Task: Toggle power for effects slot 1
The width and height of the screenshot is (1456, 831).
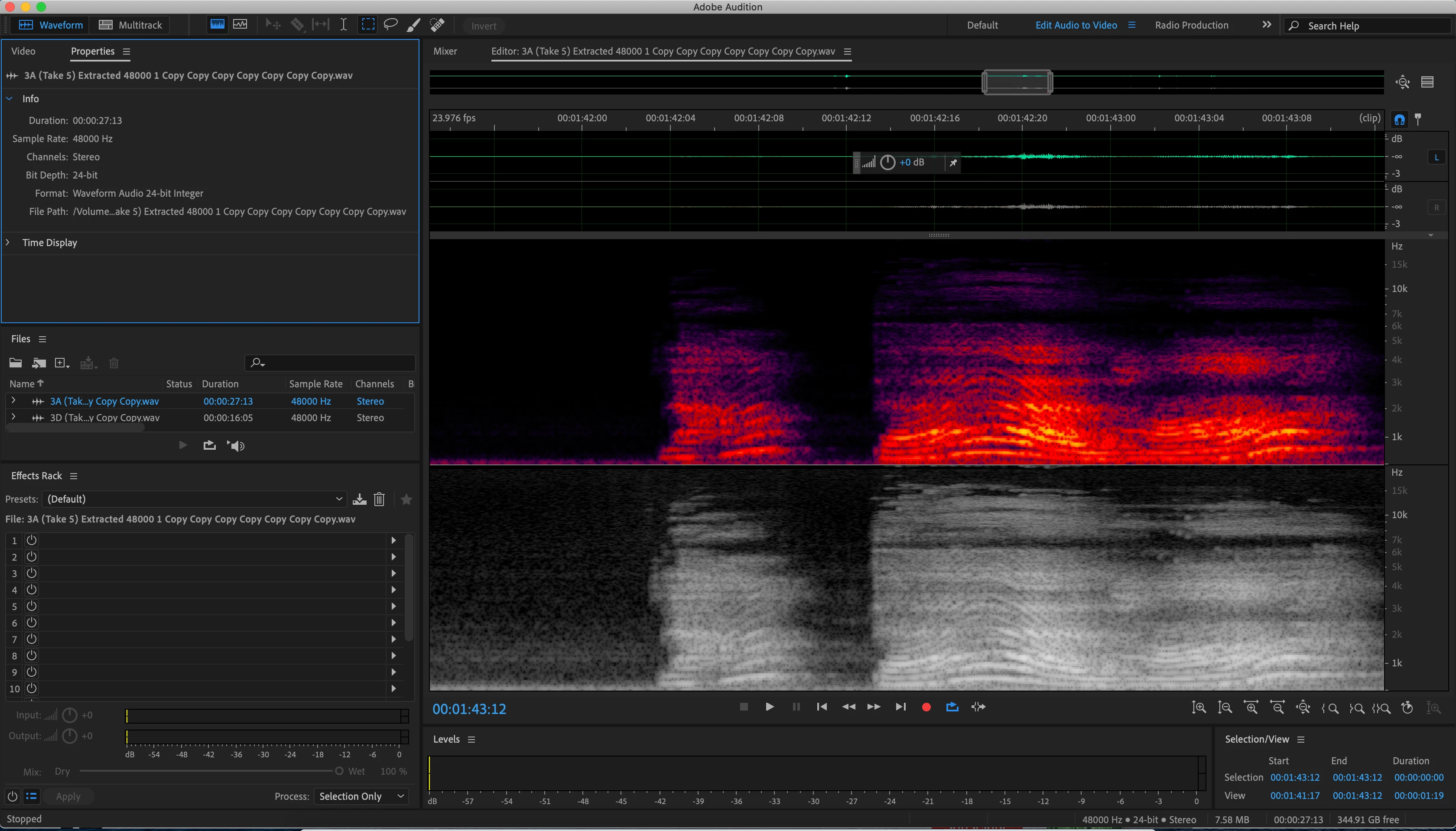Action: [x=31, y=540]
